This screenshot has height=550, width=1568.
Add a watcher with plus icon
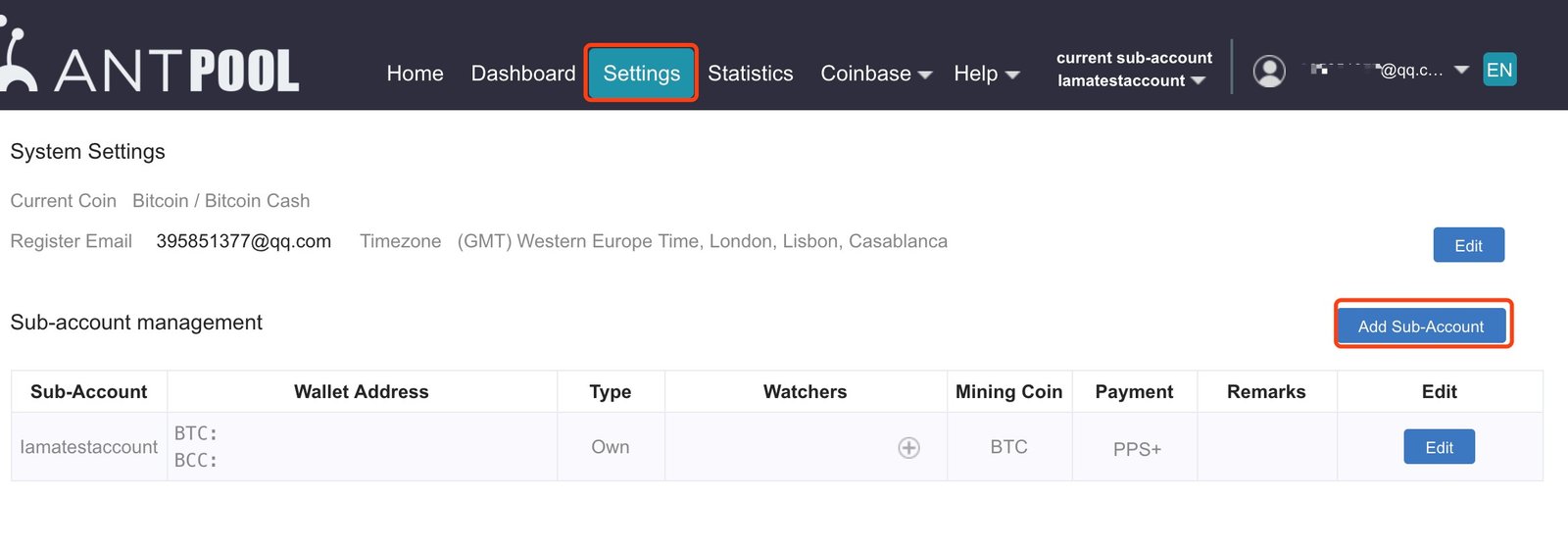tap(908, 448)
